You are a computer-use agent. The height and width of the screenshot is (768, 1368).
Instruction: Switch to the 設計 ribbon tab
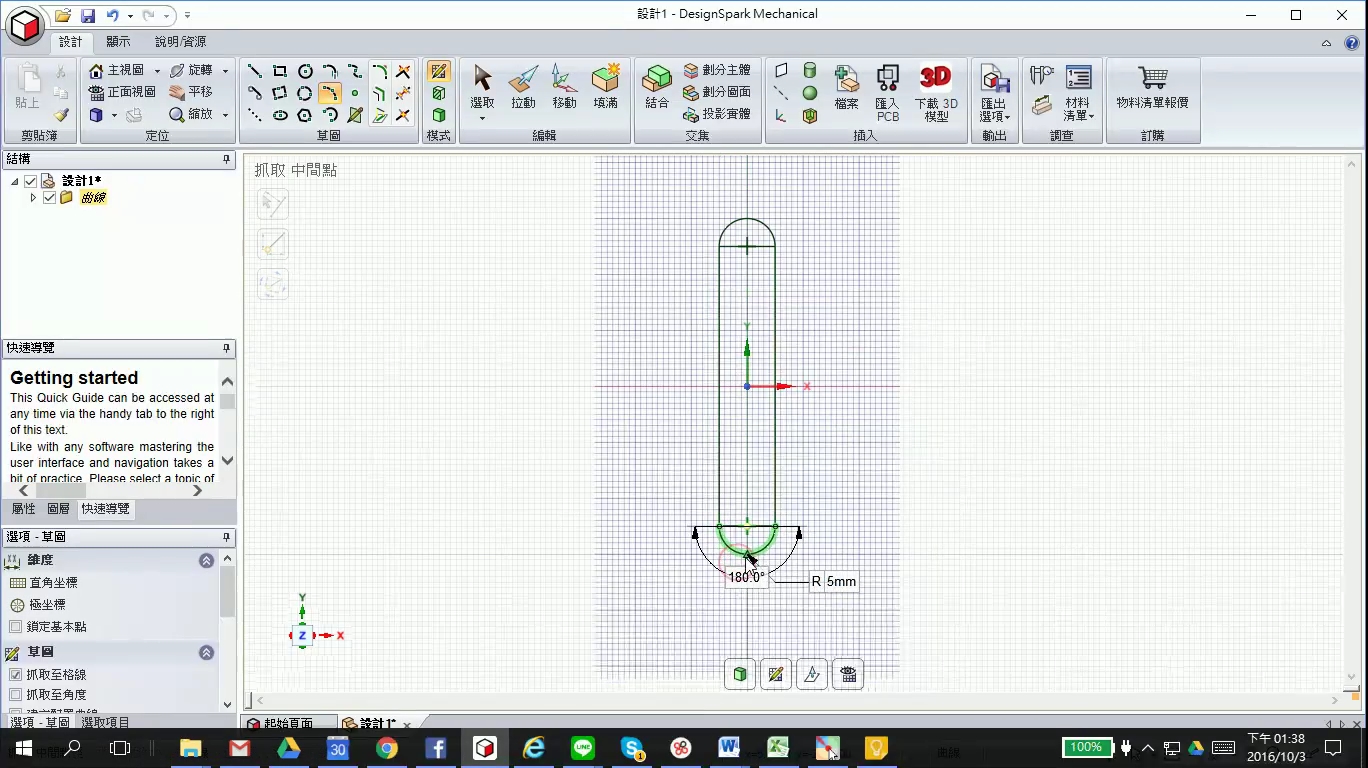(71, 42)
